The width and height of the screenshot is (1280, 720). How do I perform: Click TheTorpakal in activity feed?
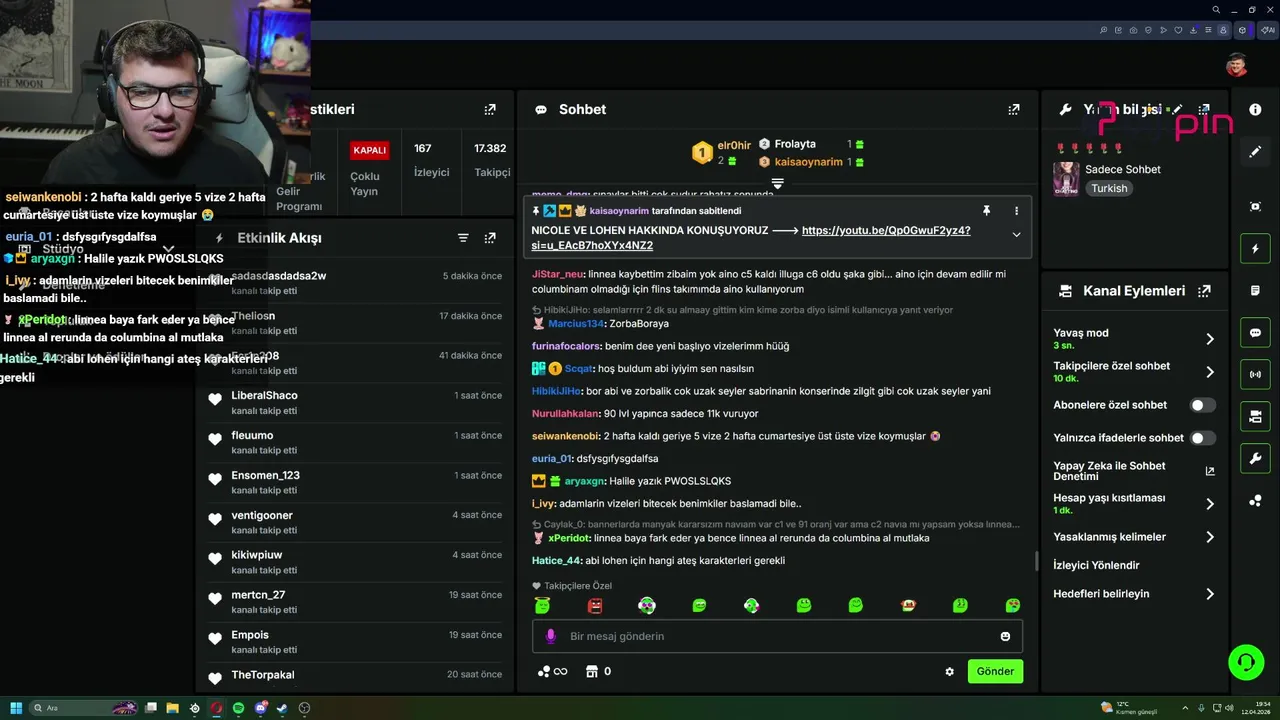pos(263,675)
